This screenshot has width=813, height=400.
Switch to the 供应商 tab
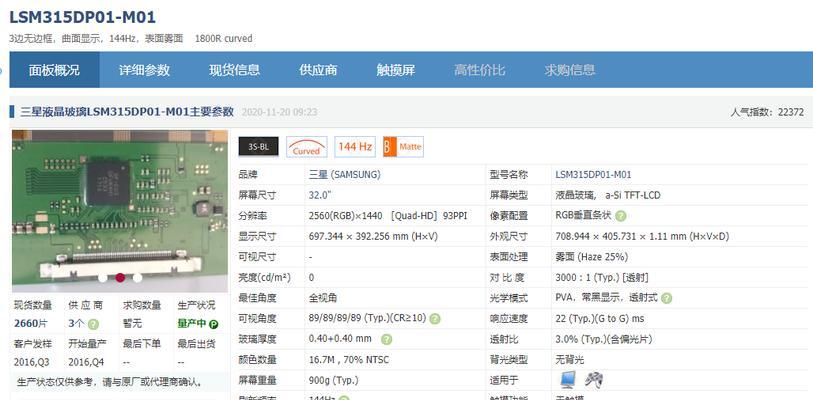[318, 70]
